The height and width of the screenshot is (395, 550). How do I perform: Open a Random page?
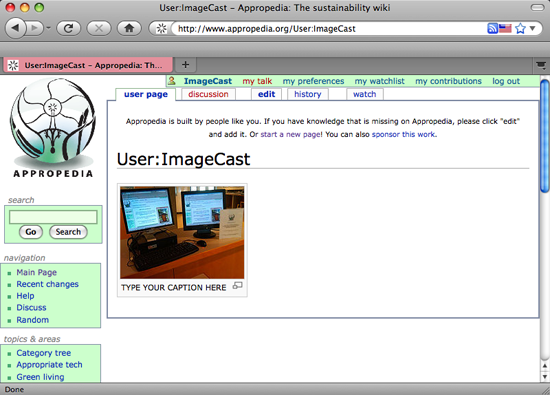click(33, 320)
